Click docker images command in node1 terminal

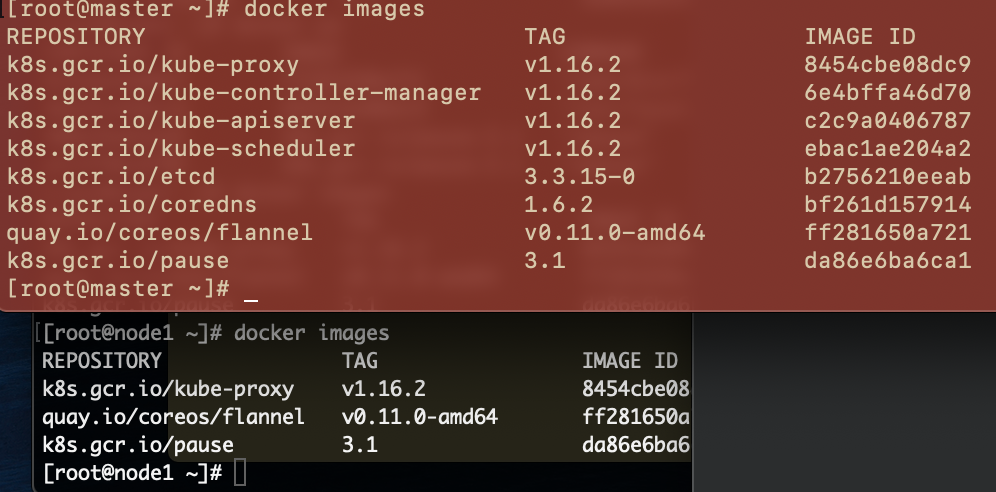[x=311, y=333]
